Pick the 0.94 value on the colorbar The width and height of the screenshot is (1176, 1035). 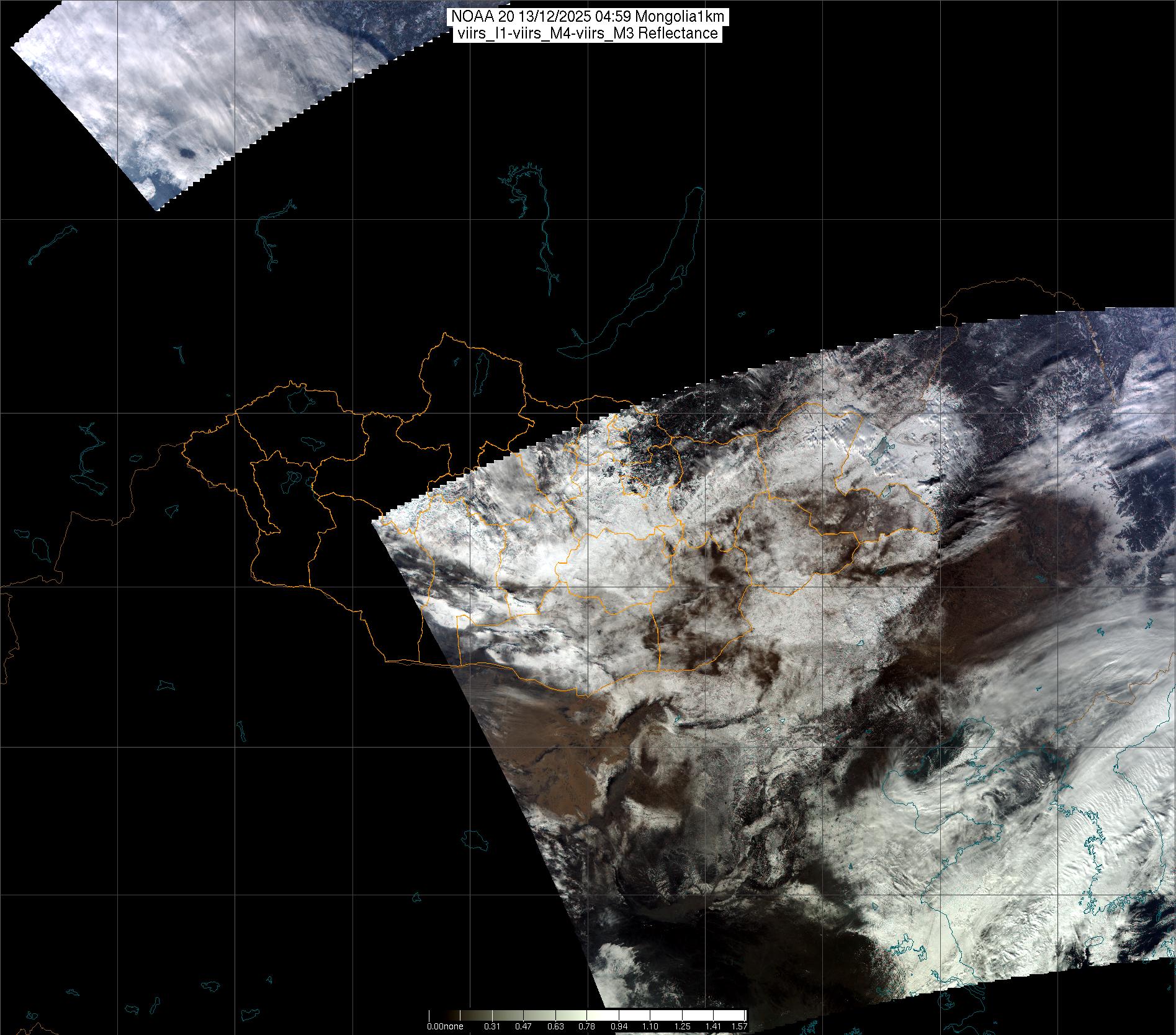[x=619, y=1026]
